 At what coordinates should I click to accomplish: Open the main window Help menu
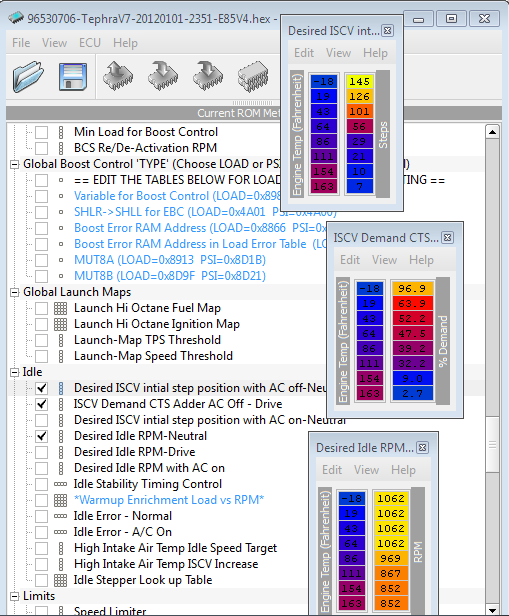click(x=125, y=42)
